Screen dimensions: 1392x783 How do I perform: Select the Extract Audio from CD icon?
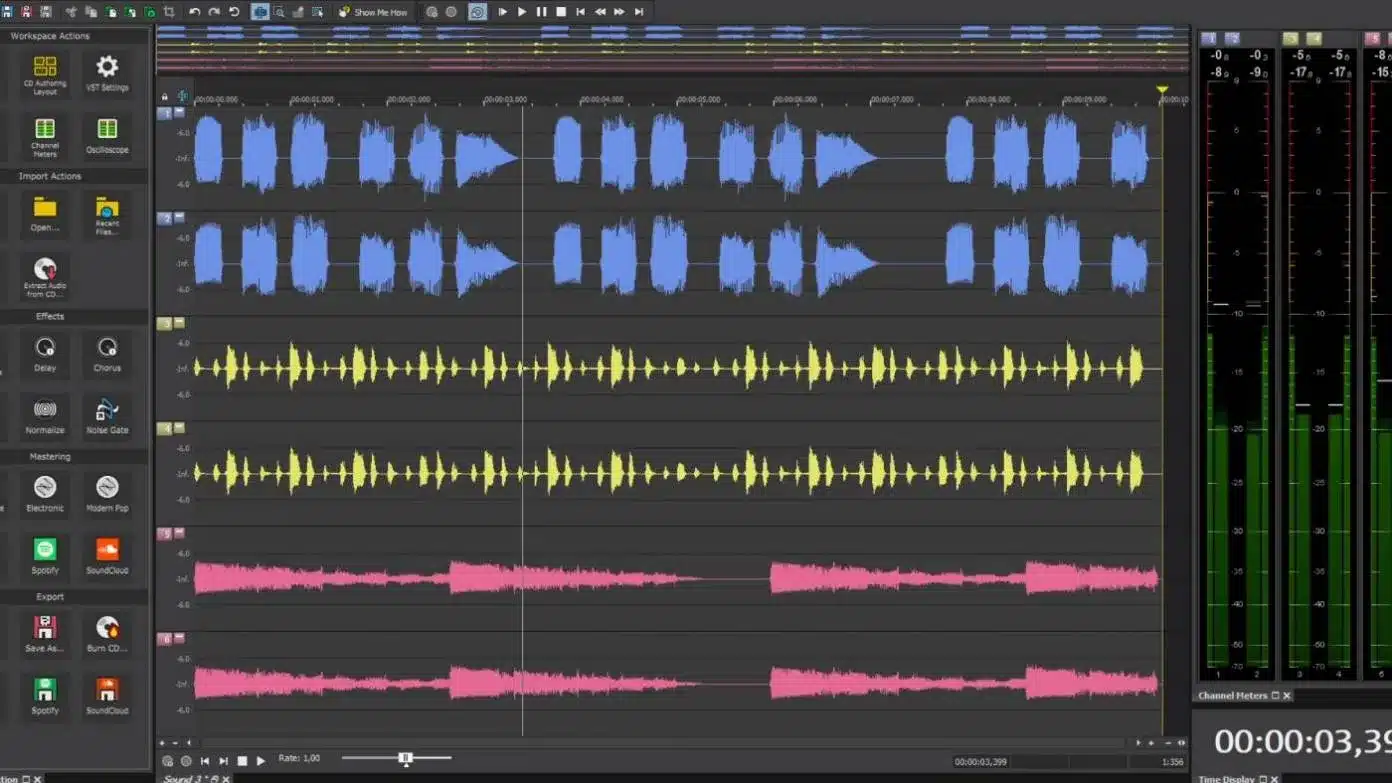click(44, 275)
